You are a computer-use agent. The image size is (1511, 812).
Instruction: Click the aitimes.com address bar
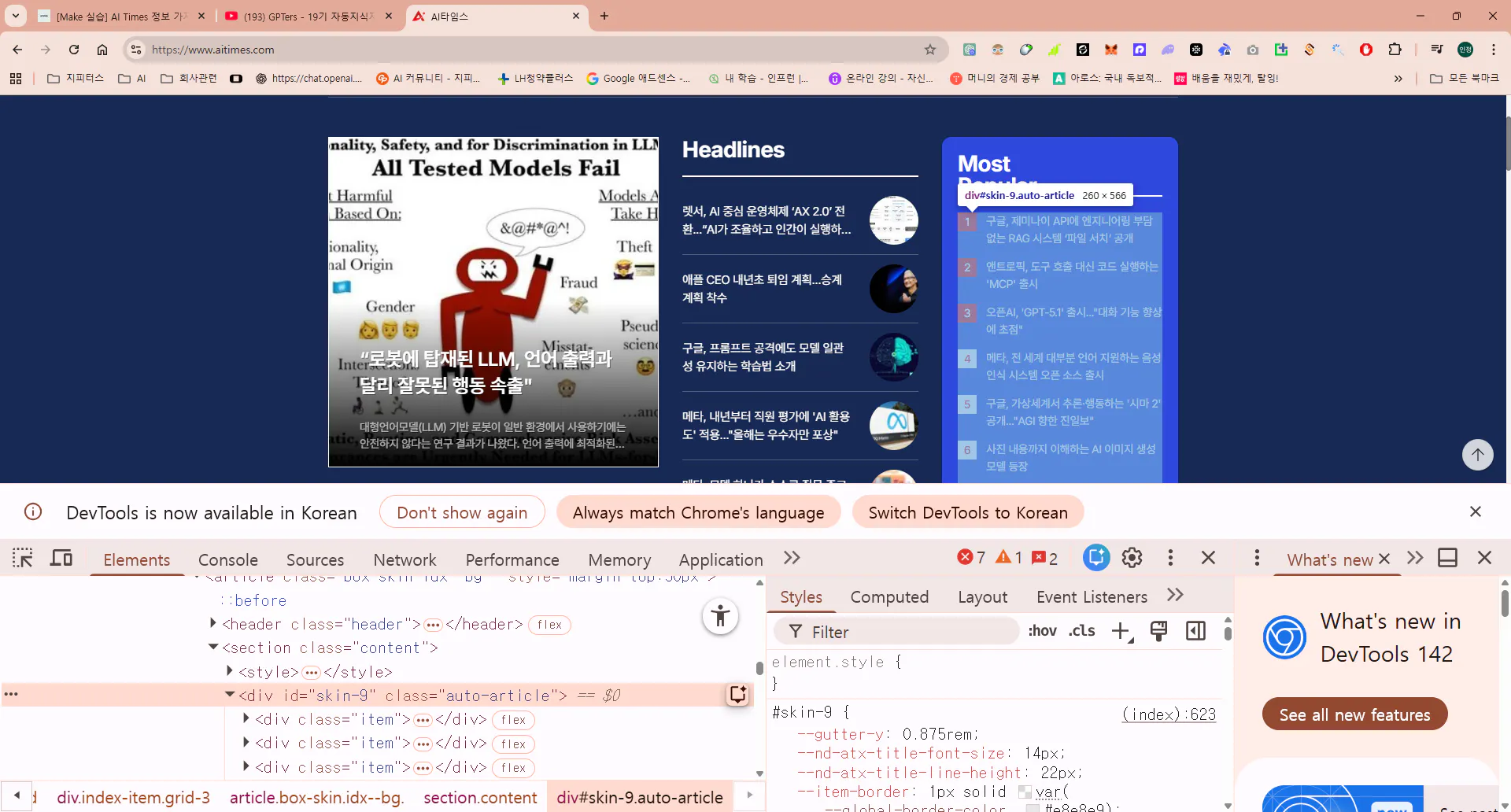[x=535, y=50]
